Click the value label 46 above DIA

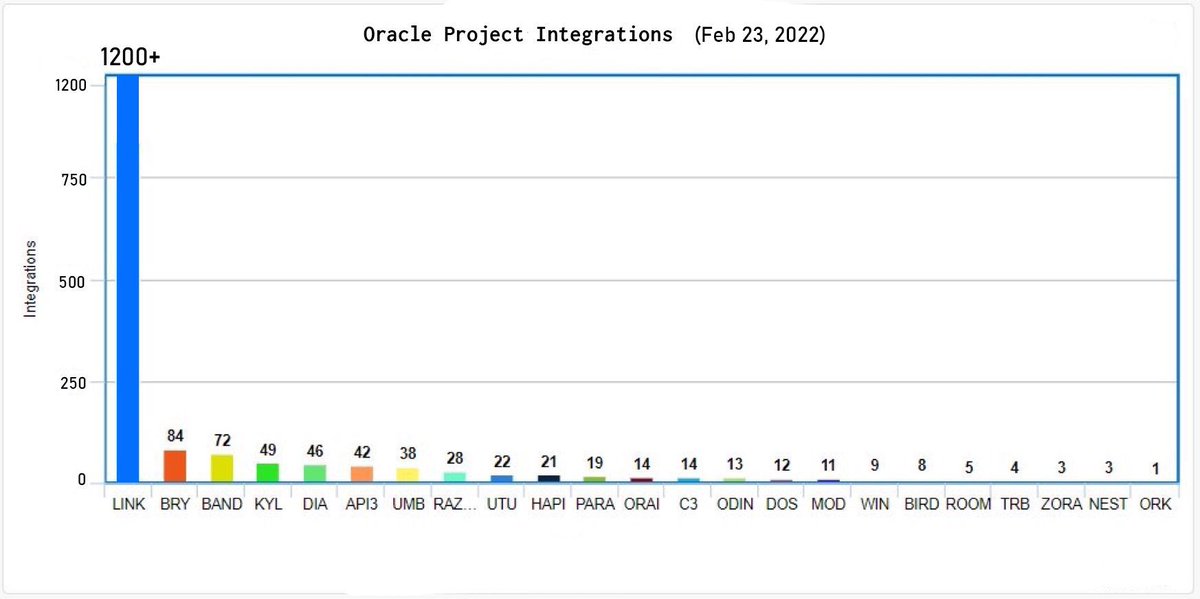tap(315, 451)
